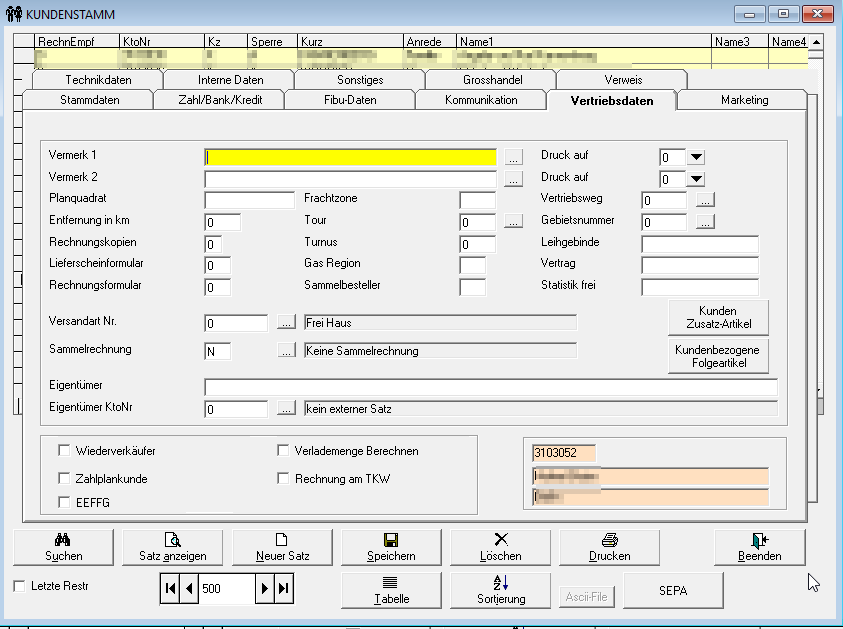Switch to the Stammdaten tab

(89, 100)
